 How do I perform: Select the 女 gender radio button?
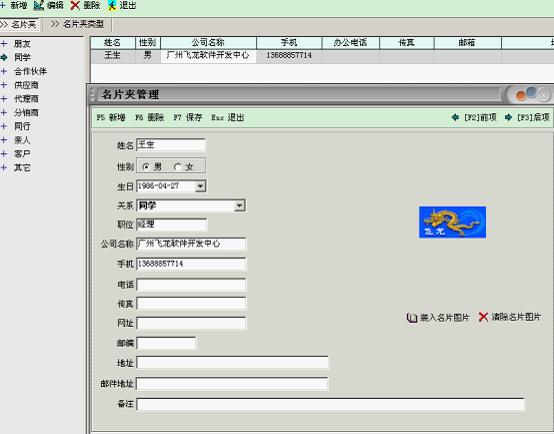[178, 166]
